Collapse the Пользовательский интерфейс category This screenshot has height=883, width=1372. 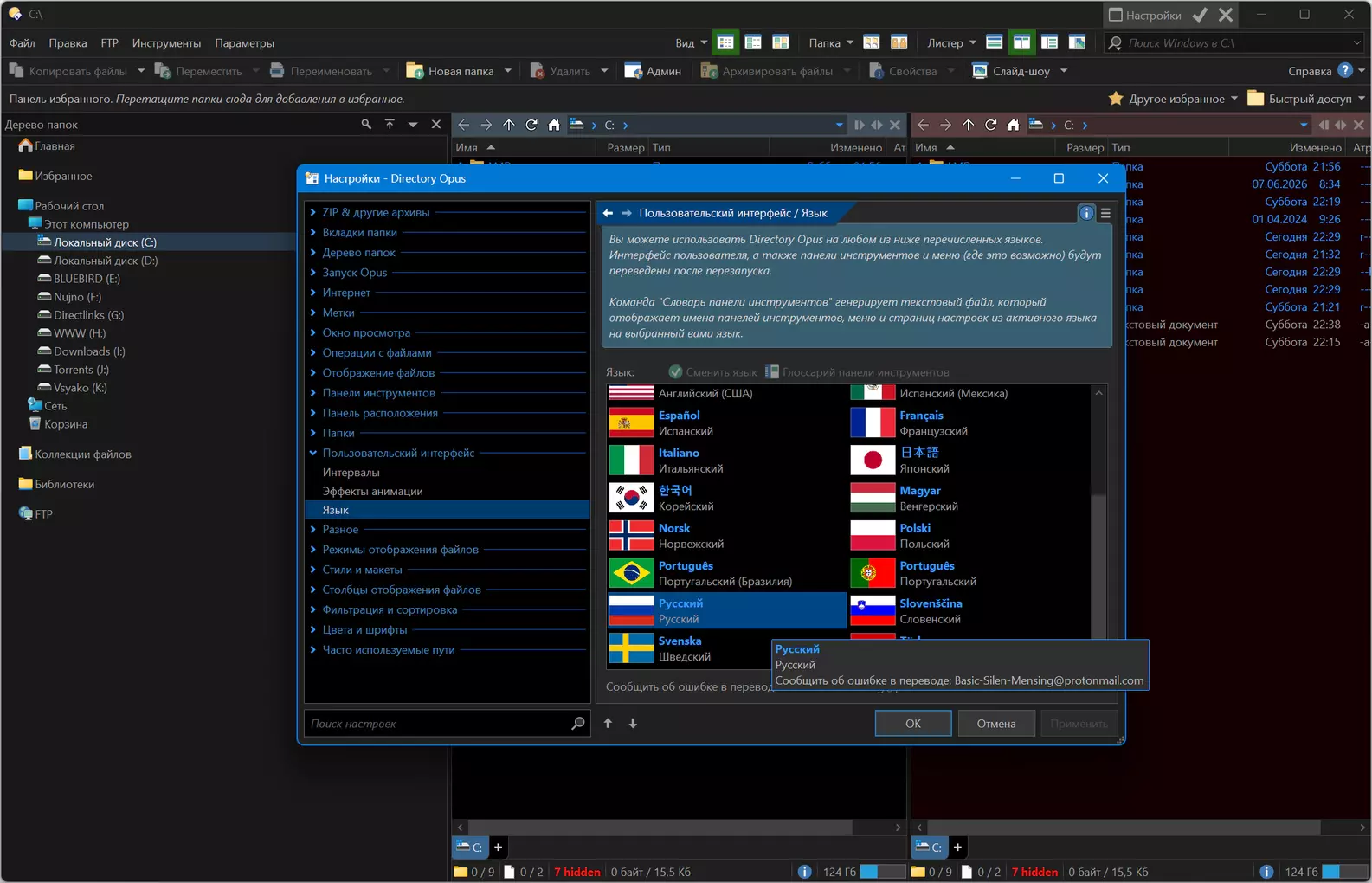pos(313,453)
